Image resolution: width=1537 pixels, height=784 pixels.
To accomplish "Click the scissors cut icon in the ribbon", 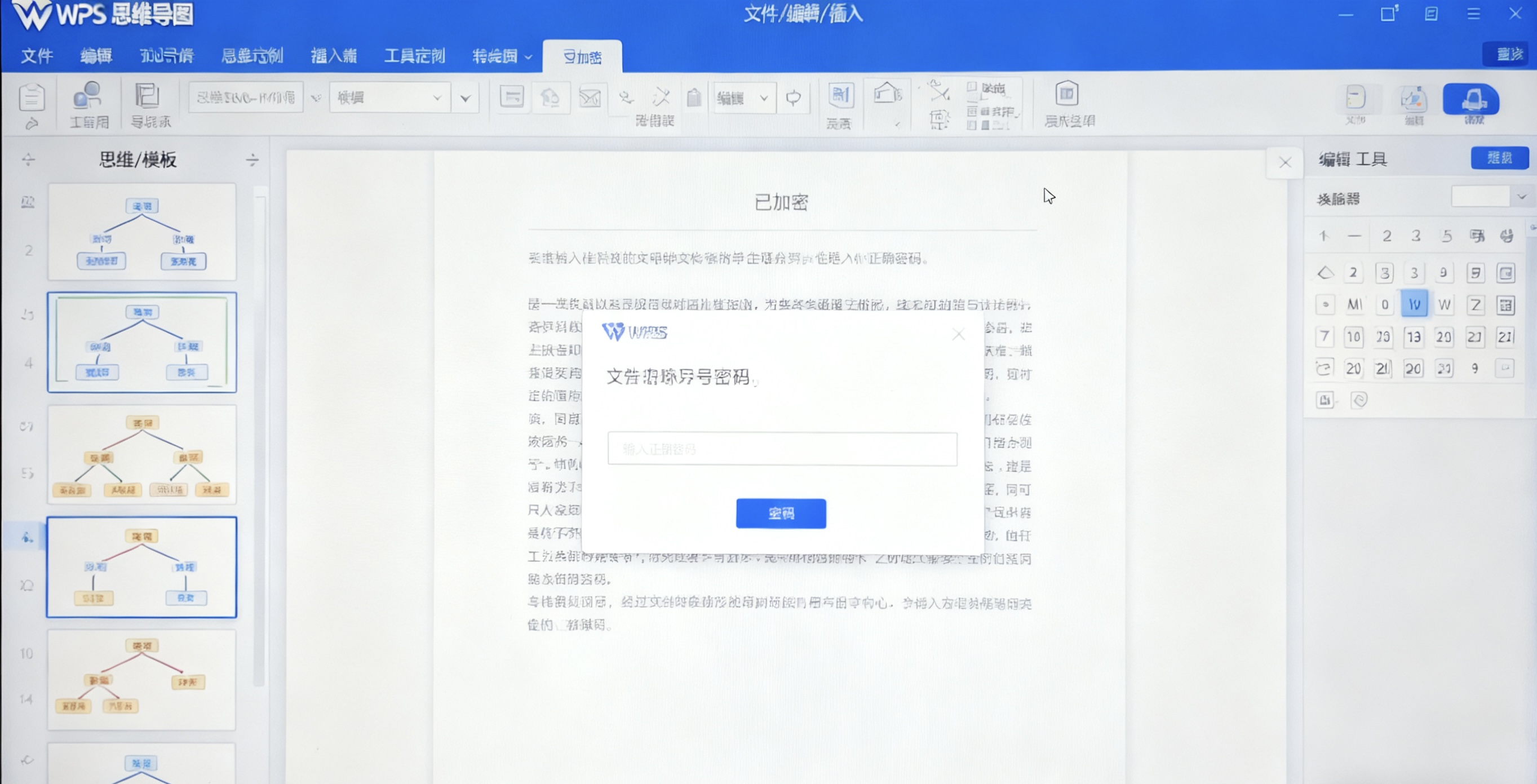I will (x=938, y=92).
